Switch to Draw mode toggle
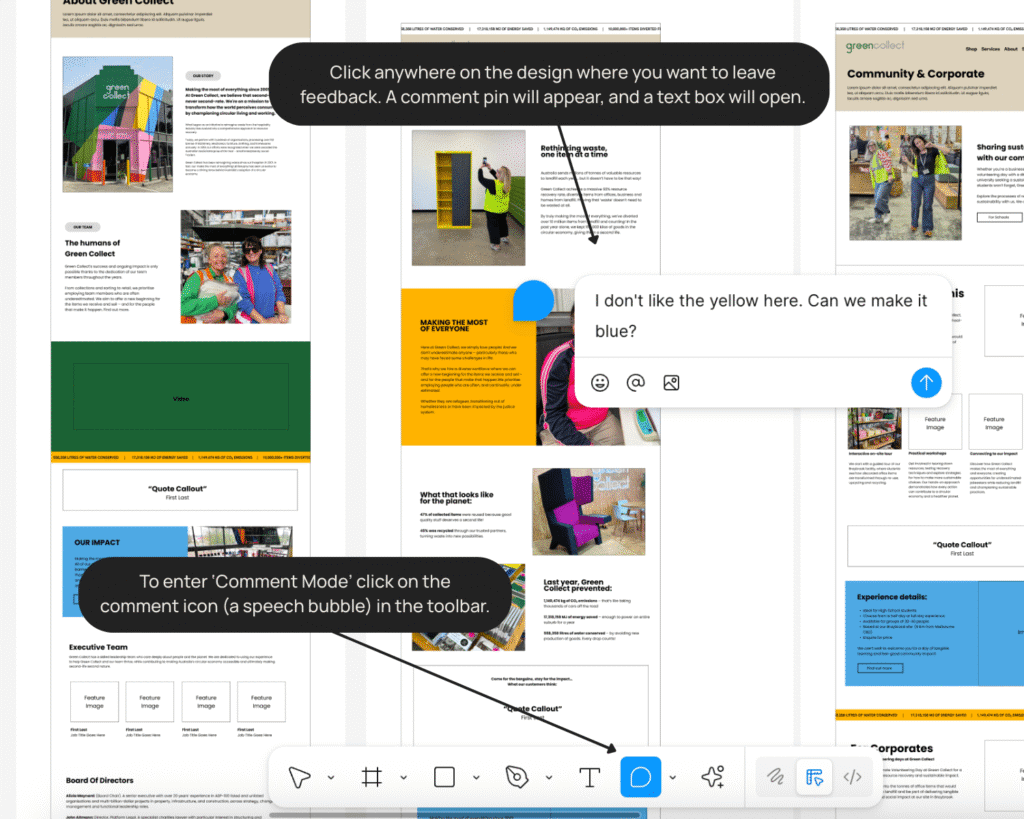The image size is (1024, 819). click(775, 777)
